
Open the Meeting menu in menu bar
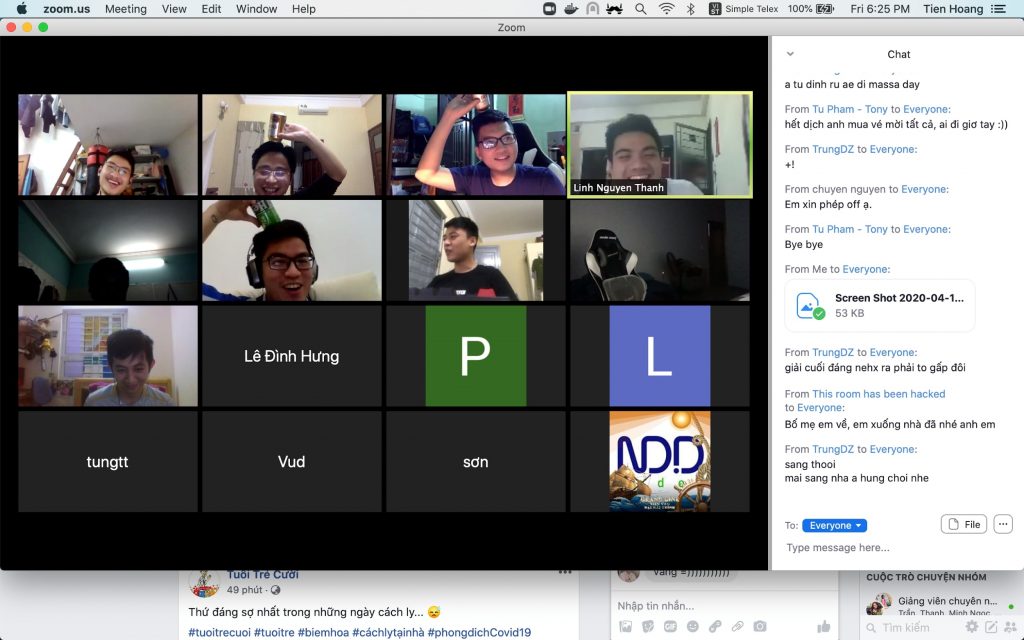click(x=125, y=9)
